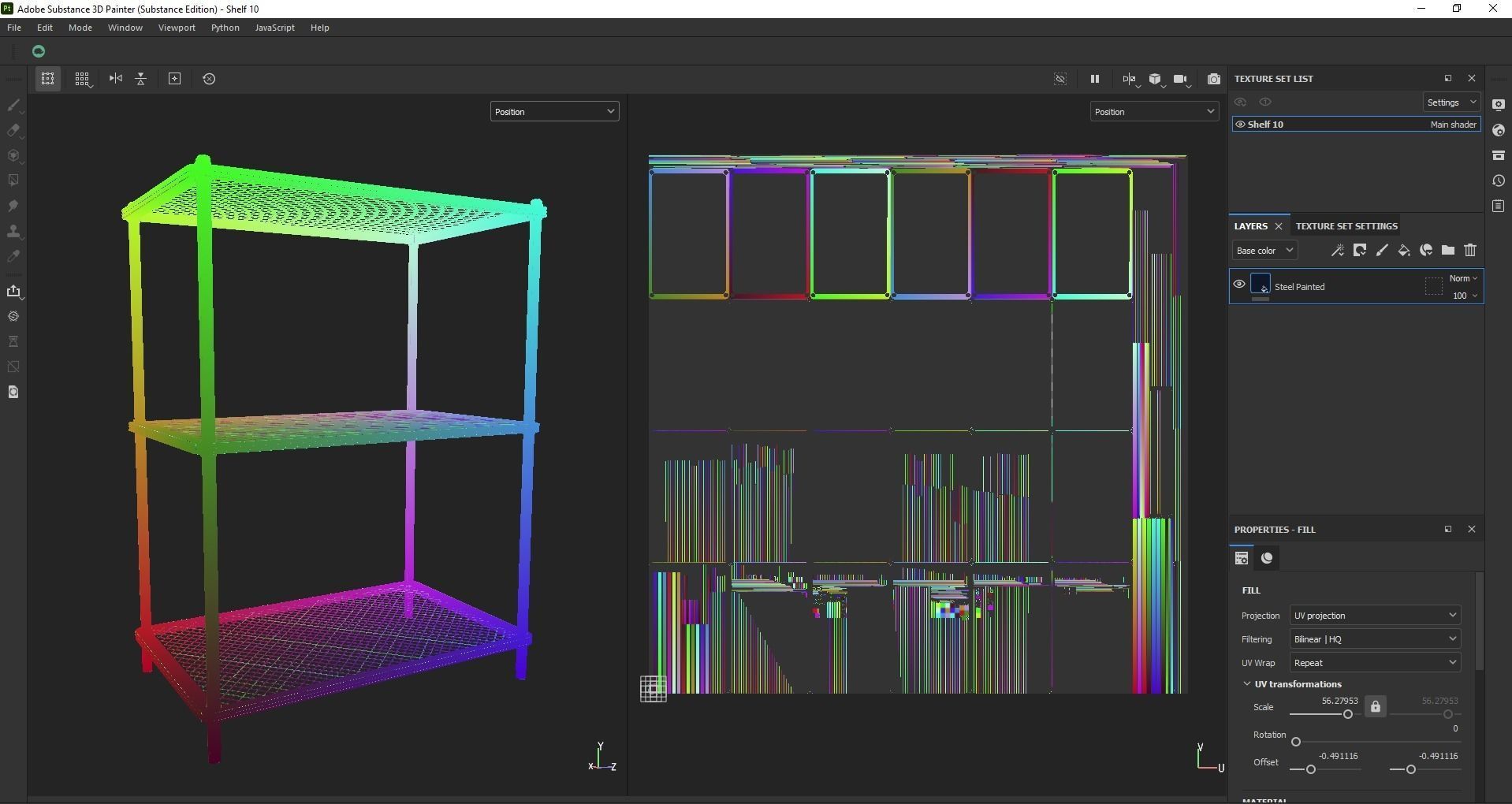
Task: Open the Log clipboard icon on right dock
Action: point(1499,206)
